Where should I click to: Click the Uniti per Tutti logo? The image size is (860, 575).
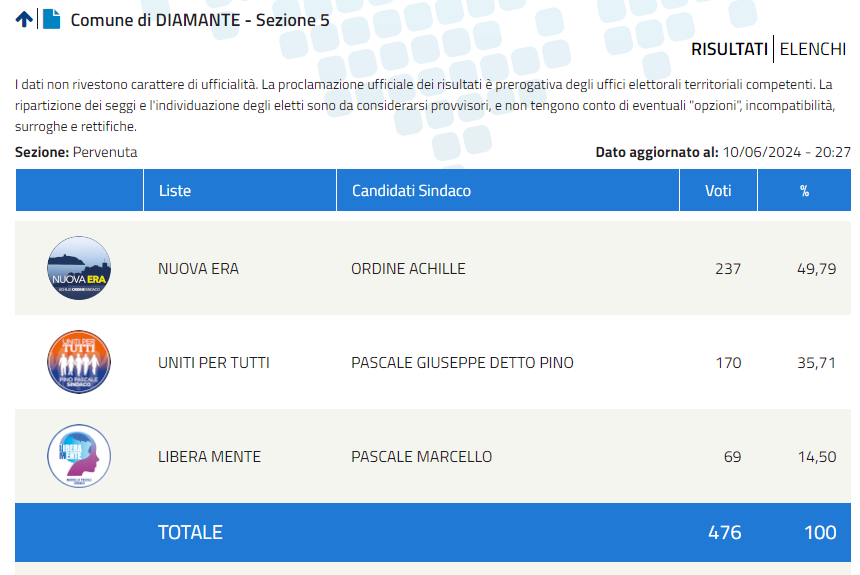pyautogui.click(x=79, y=362)
